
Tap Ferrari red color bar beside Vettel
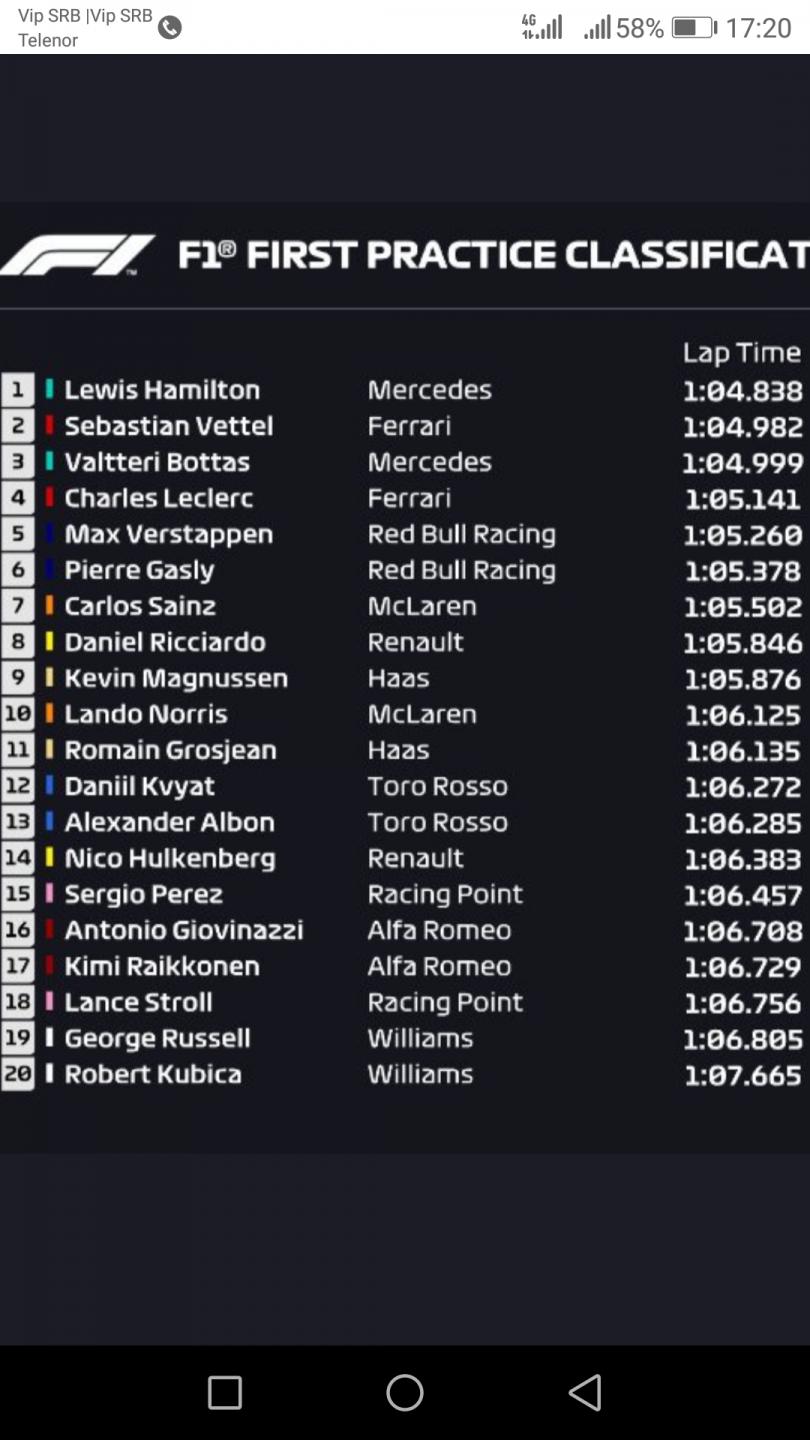click(49, 426)
